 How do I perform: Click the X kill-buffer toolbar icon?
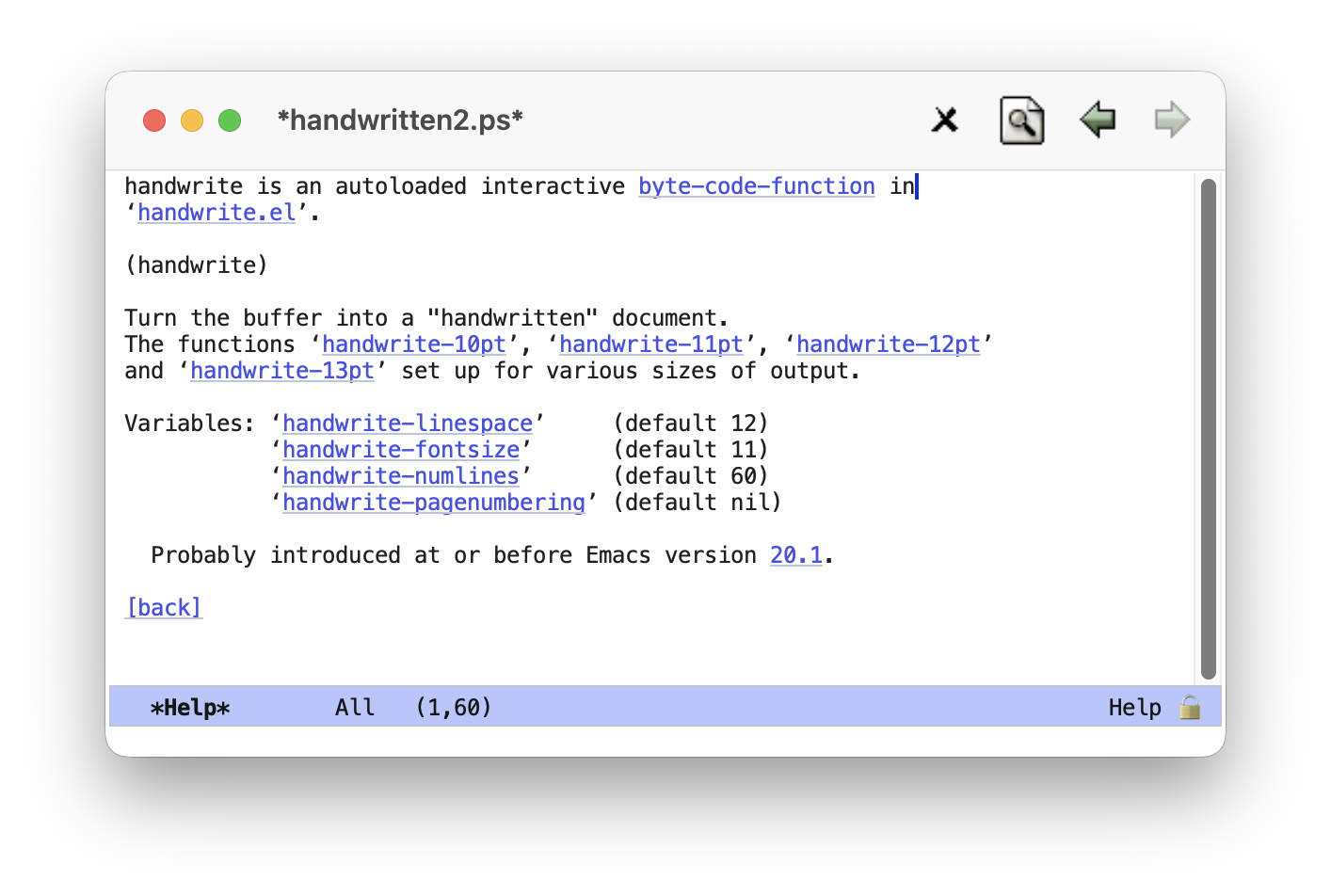[944, 120]
